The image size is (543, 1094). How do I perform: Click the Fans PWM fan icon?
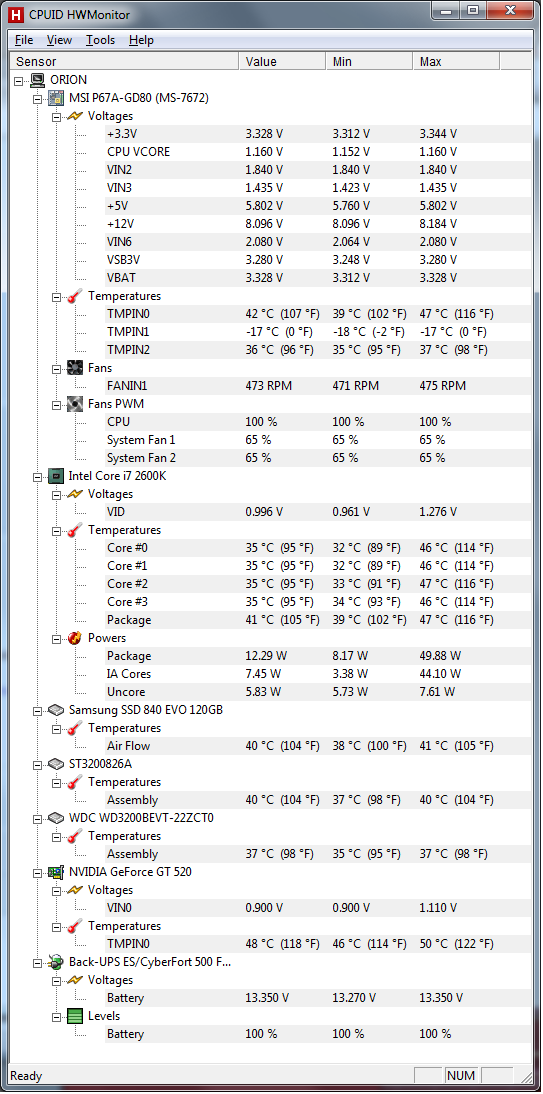coord(75,403)
